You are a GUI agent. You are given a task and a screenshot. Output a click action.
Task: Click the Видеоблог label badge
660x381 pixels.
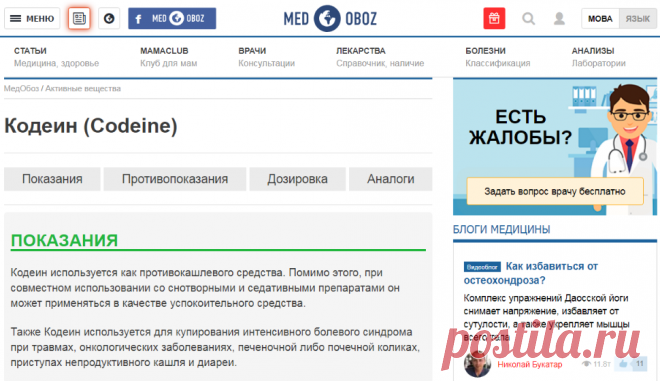[x=482, y=267]
